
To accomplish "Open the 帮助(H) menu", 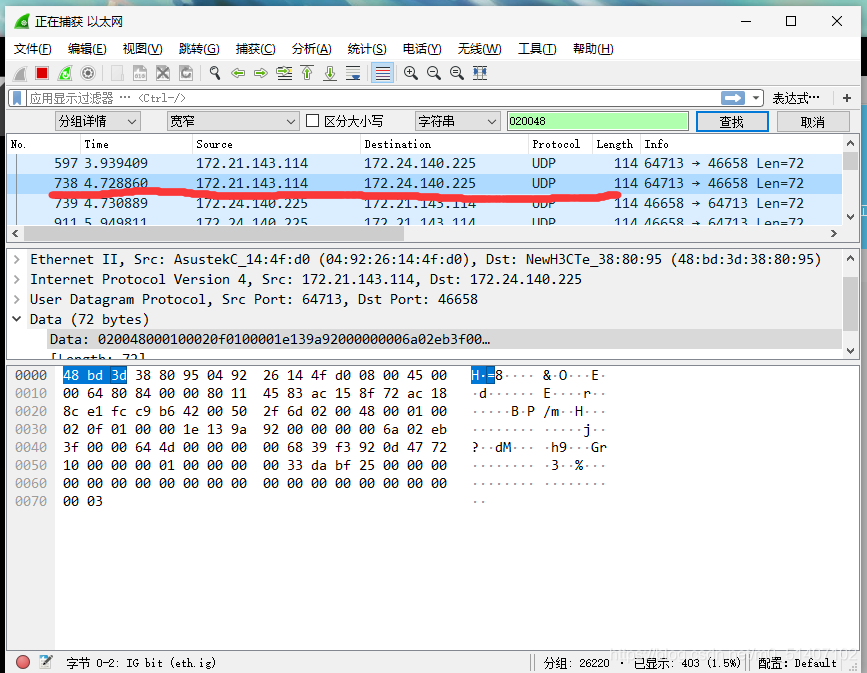I will point(593,49).
